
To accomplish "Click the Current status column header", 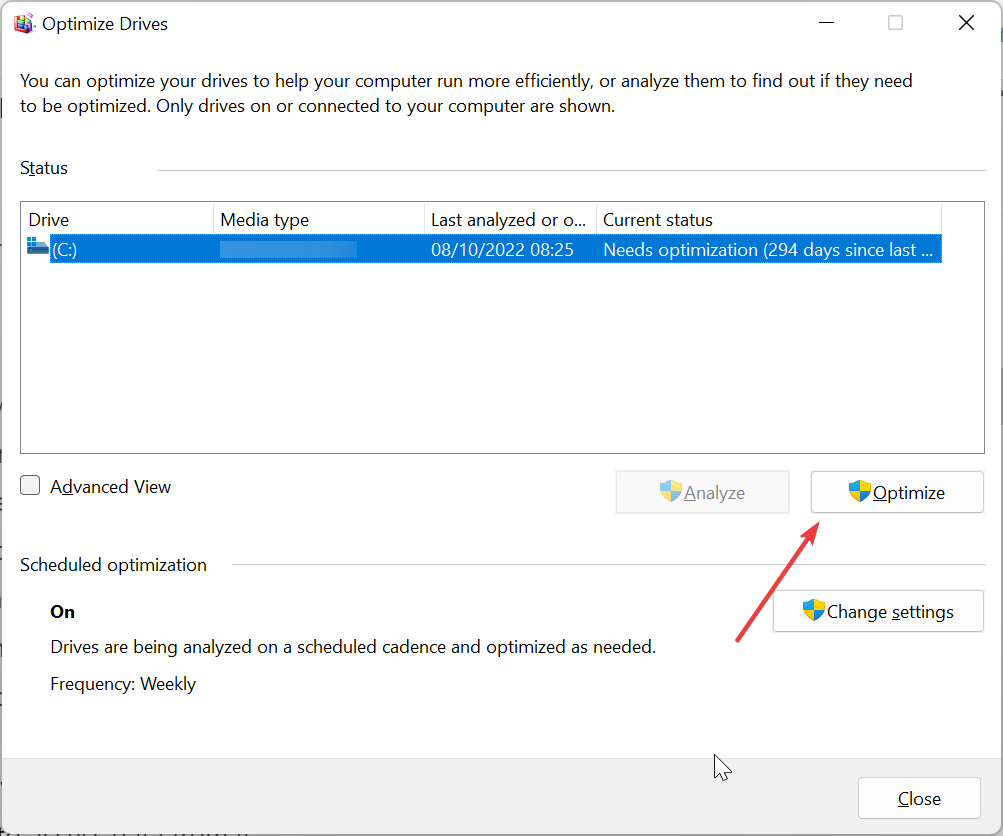I will pos(769,219).
